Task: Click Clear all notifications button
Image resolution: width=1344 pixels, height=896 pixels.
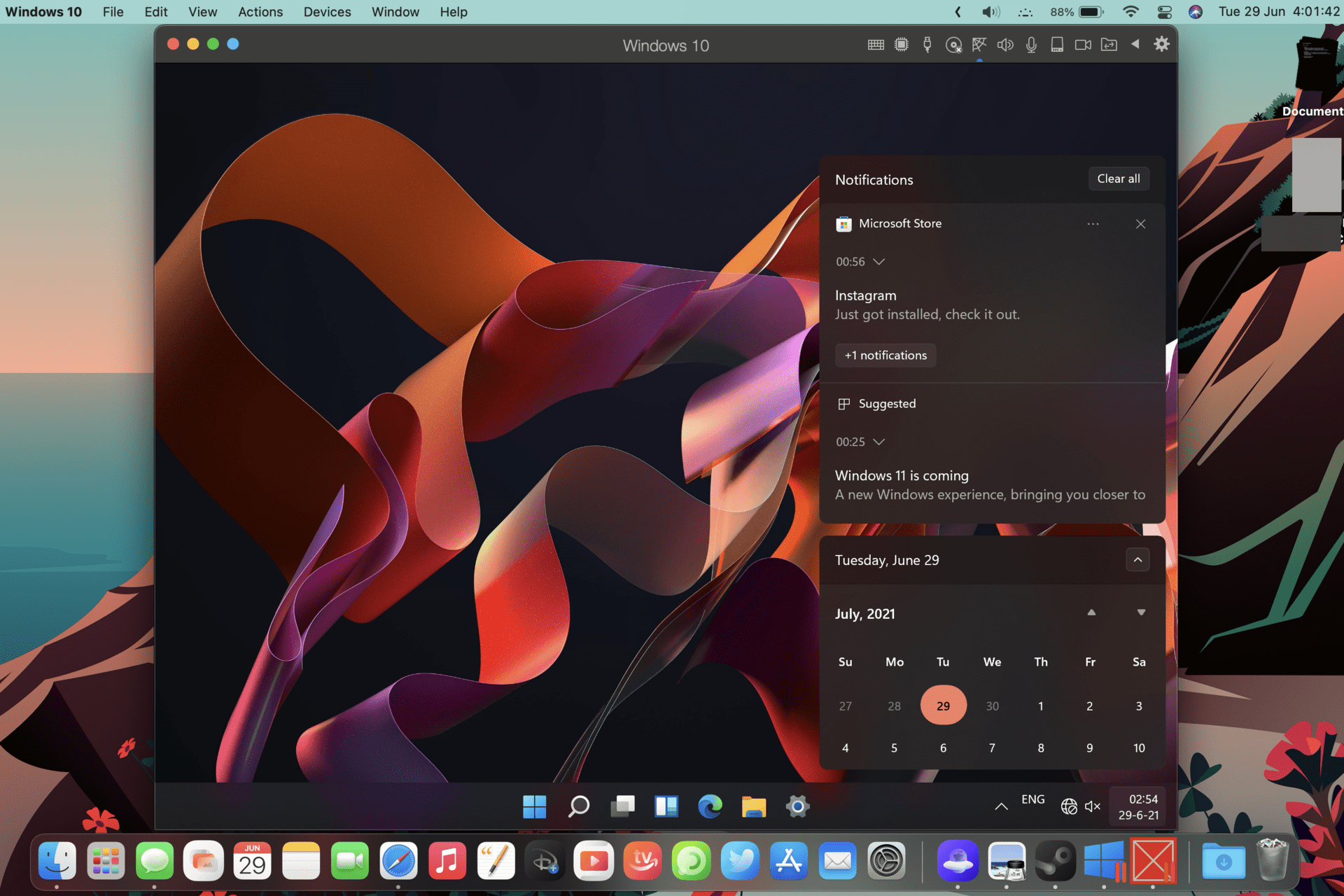Action: [x=1116, y=178]
